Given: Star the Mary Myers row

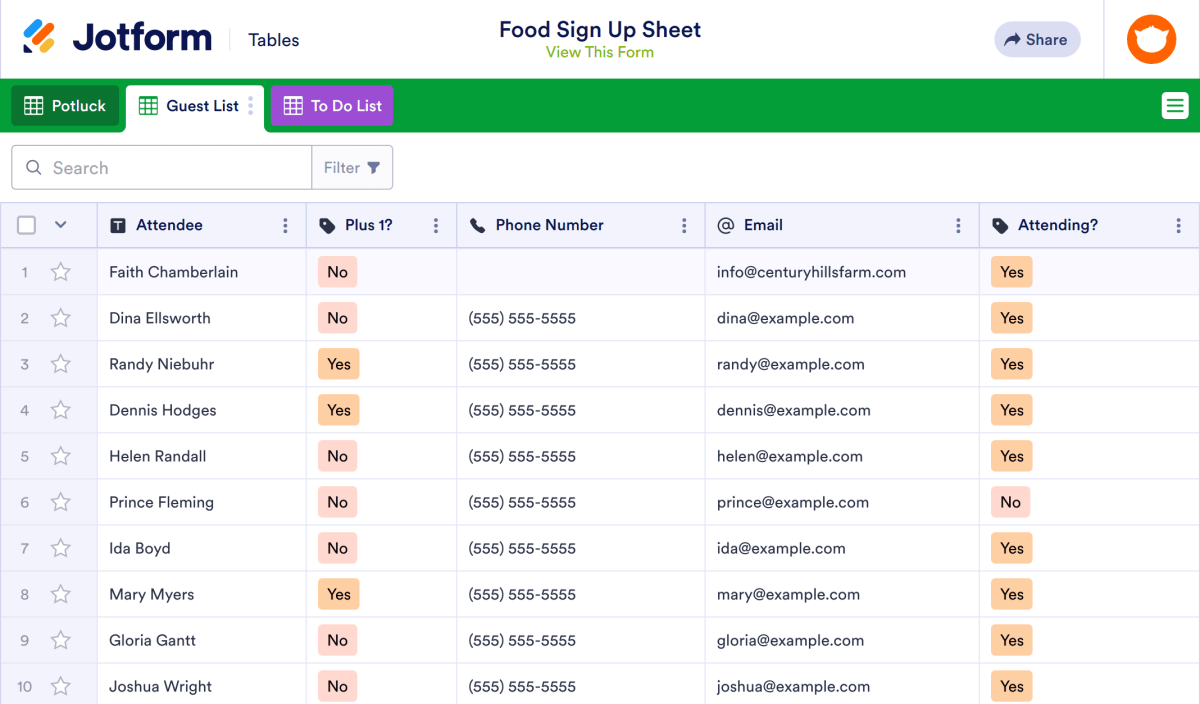Looking at the screenshot, I should click(x=60, y=594).
